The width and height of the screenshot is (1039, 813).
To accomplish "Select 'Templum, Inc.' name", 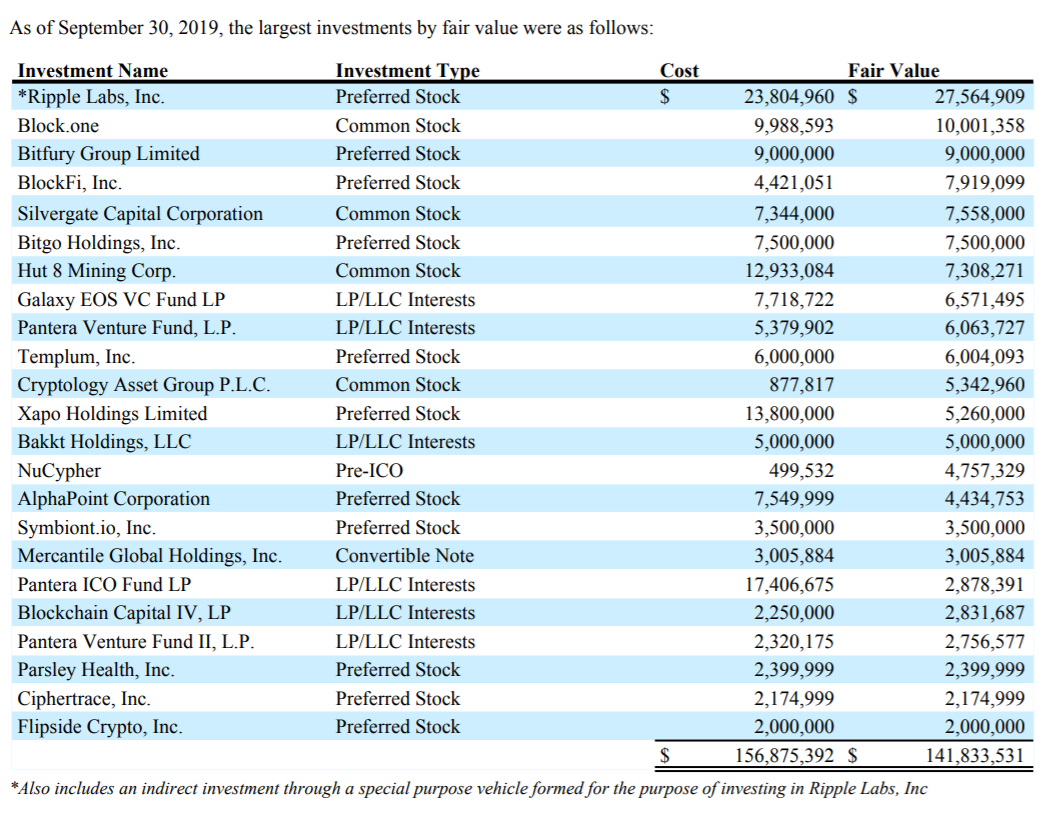I will [76, 356].
